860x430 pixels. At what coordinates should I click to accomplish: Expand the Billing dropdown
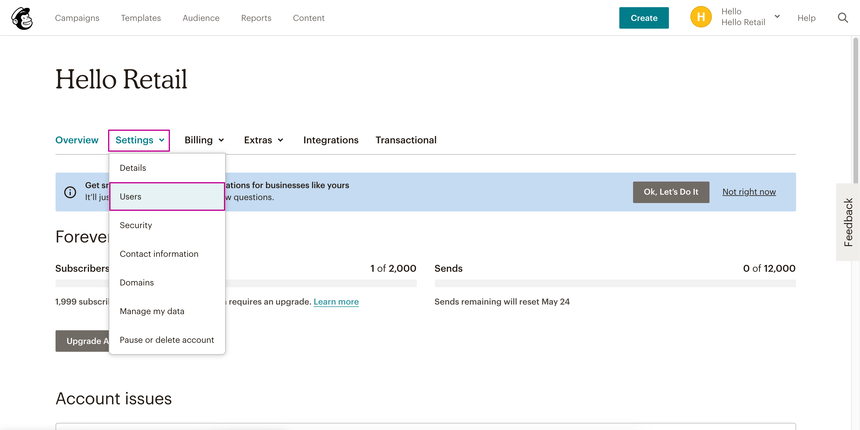pos(204,140)
